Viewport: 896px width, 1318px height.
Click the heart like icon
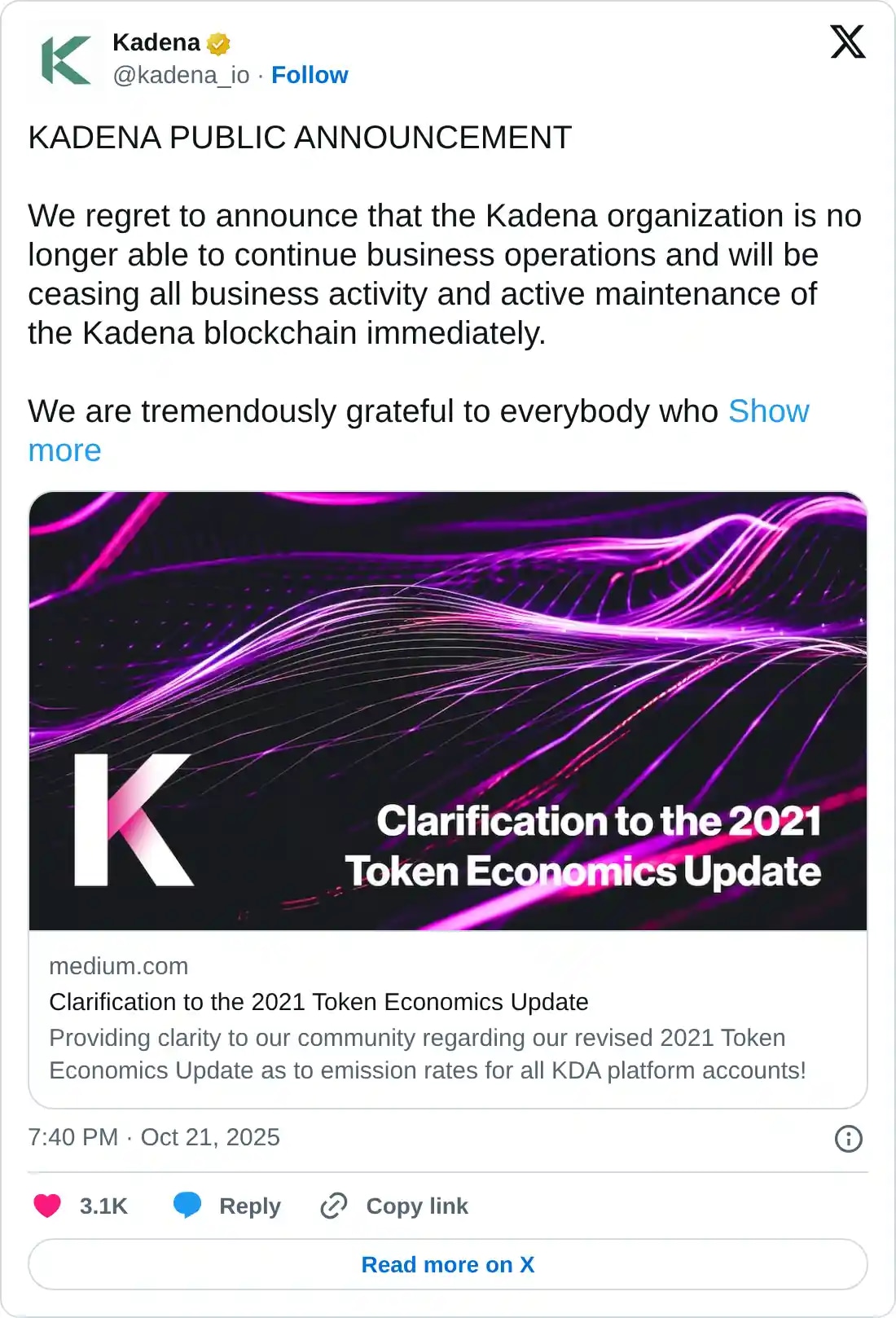click(47, 1205)
